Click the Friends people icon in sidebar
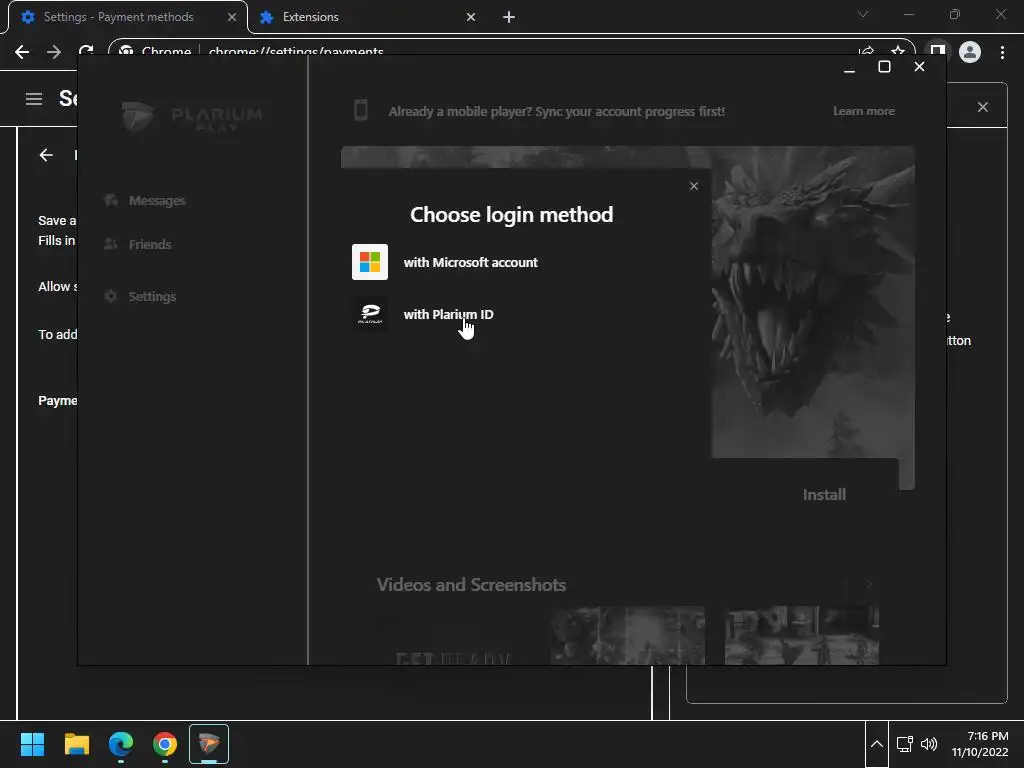This screenshot has height=768, width=1024. click(x=111, y=244)
